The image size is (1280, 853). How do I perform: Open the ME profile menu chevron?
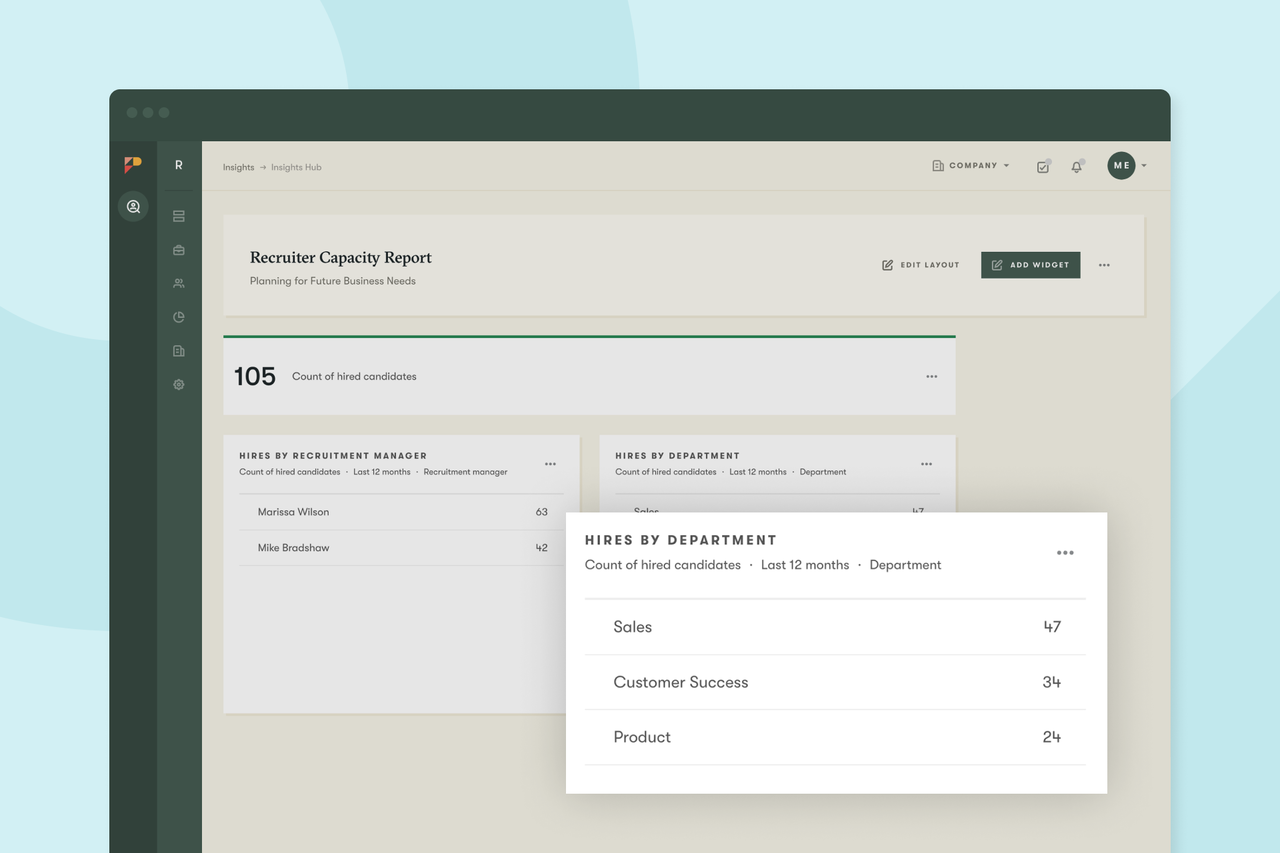point(1144,166)
